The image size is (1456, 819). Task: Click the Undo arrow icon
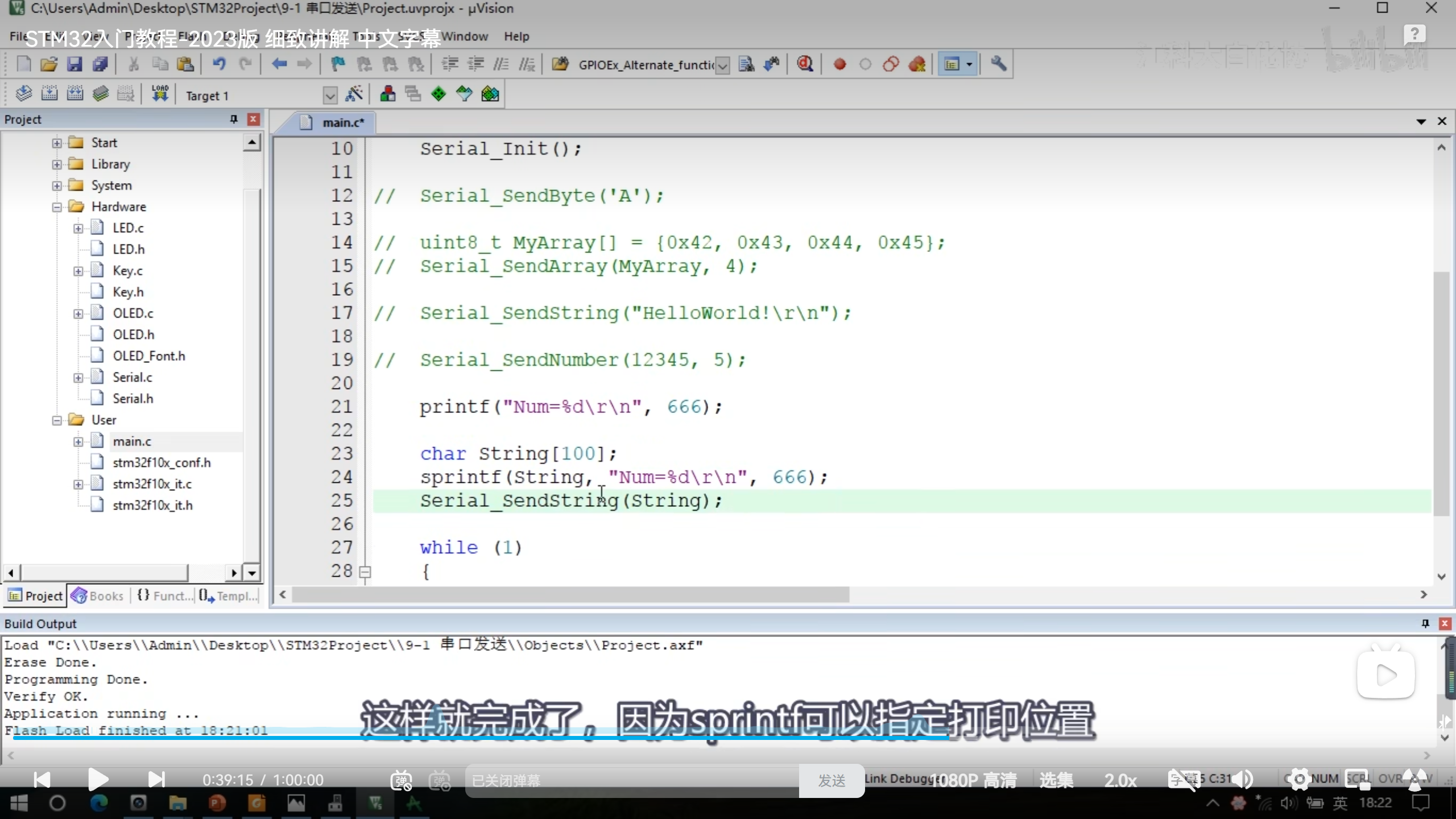coord(218,64)
